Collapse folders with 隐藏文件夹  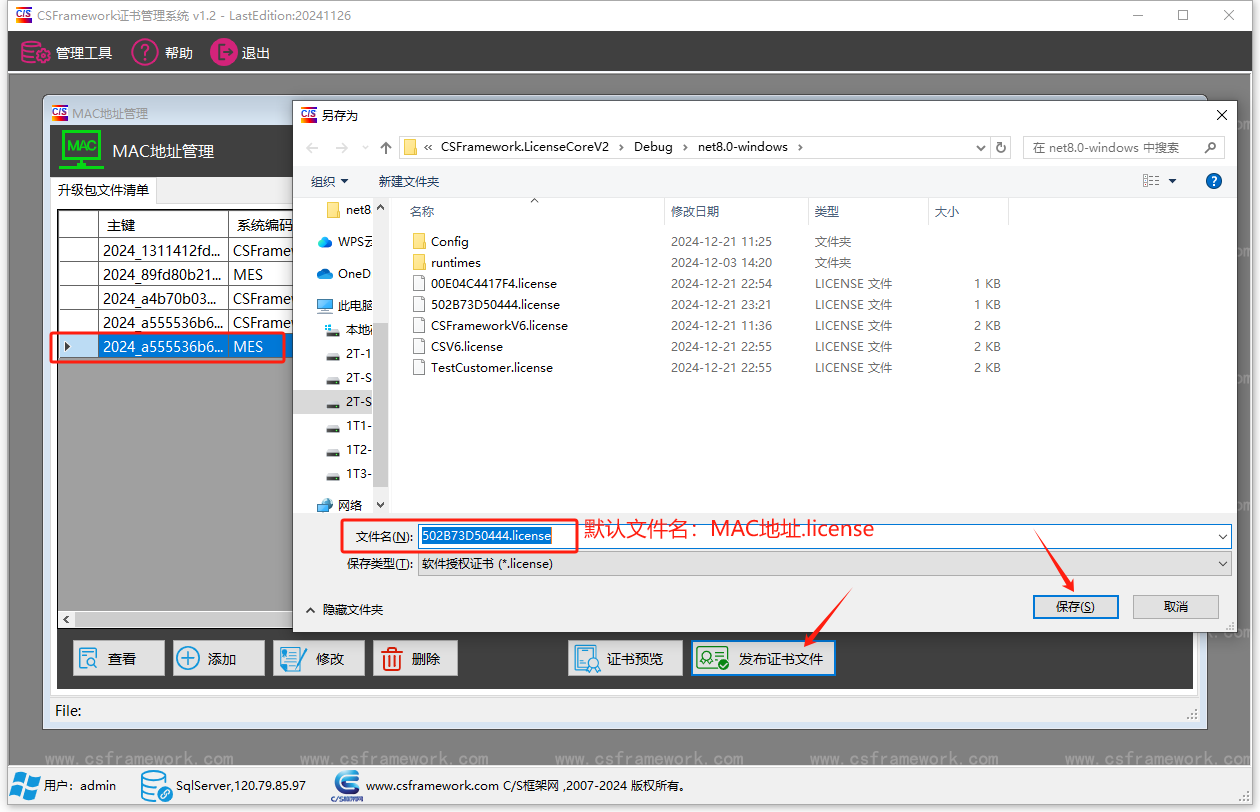click(x=344, y=609)
